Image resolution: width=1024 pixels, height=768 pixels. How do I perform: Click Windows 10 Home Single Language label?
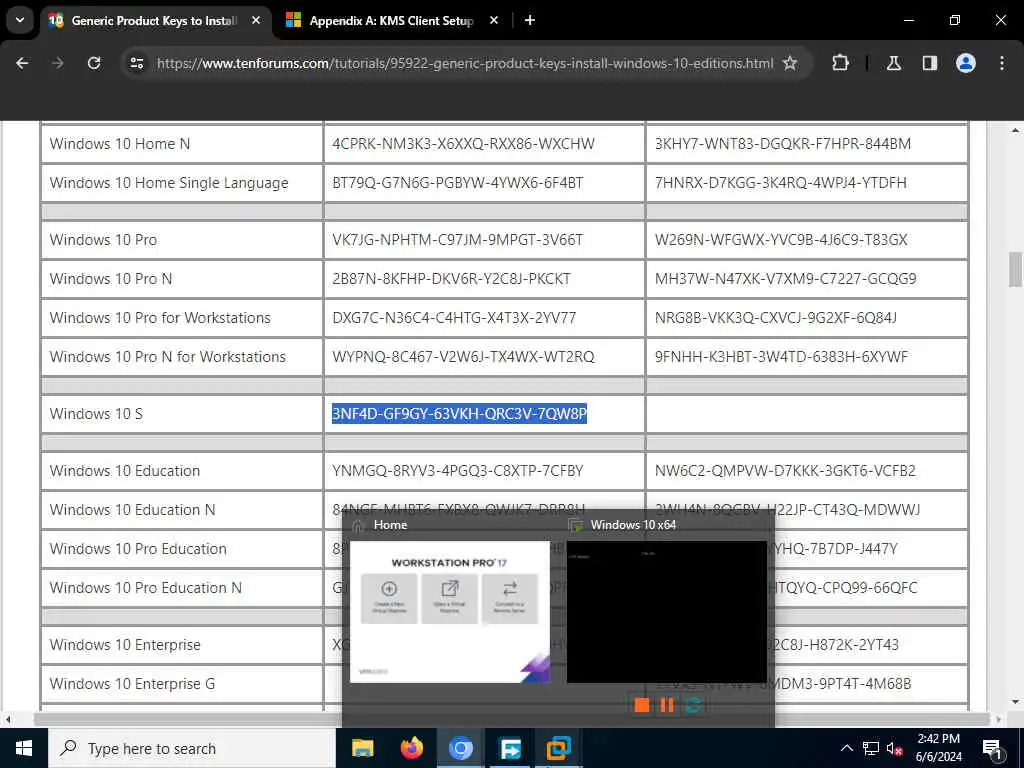click(x=168, y=183)
